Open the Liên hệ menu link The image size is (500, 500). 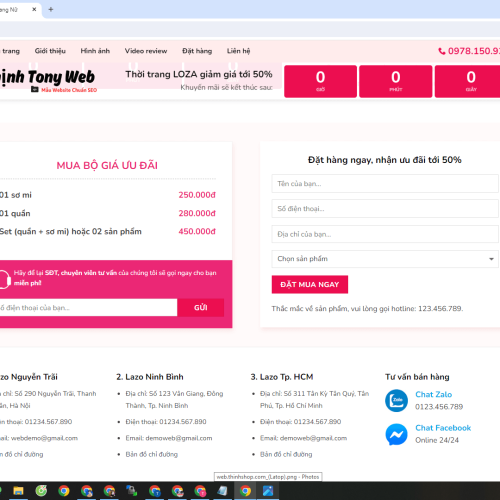pyautogui.click(x=238, y=51)
